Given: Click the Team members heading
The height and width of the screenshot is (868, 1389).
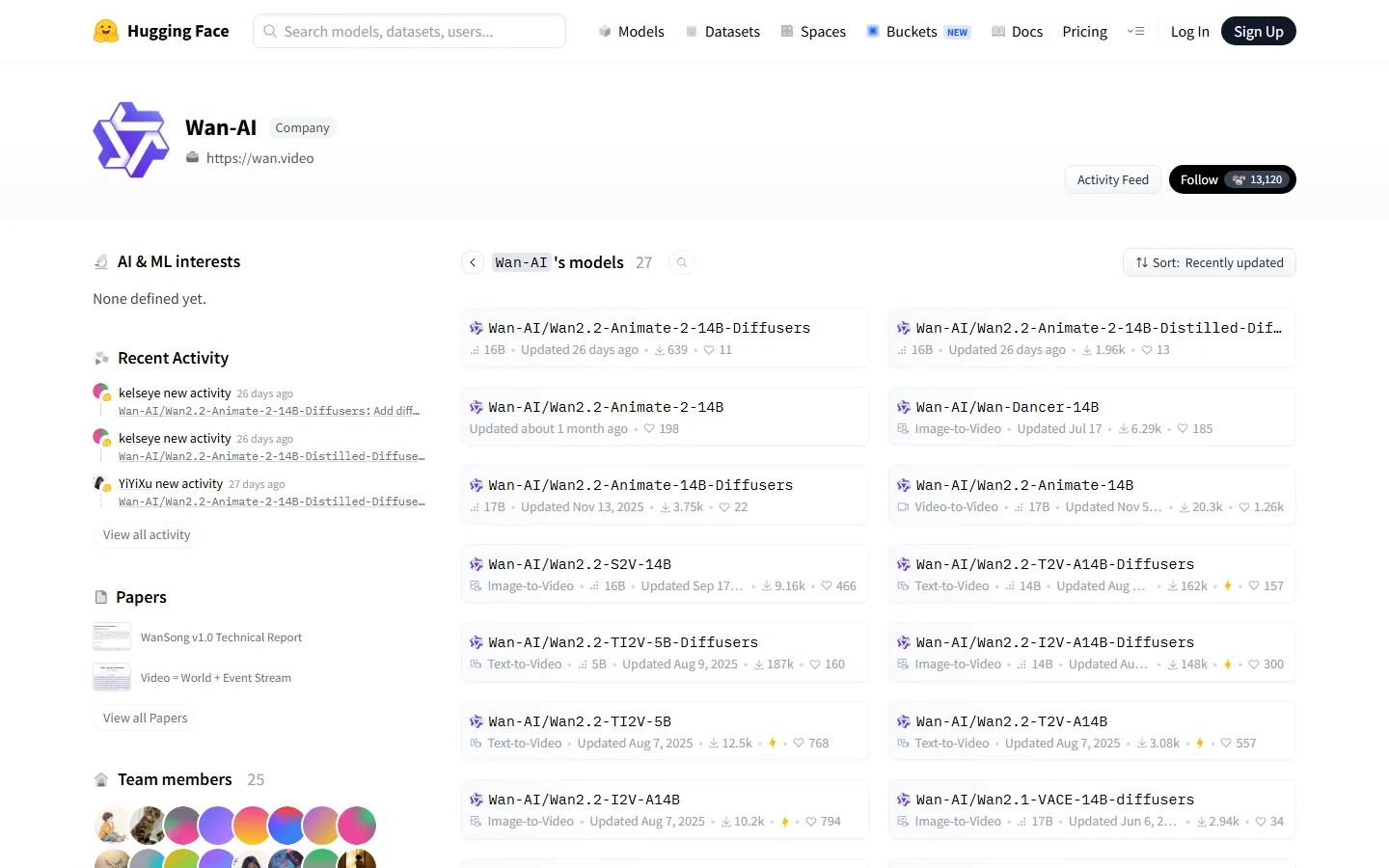Looking at the screenshot, I should pos(175,779).
